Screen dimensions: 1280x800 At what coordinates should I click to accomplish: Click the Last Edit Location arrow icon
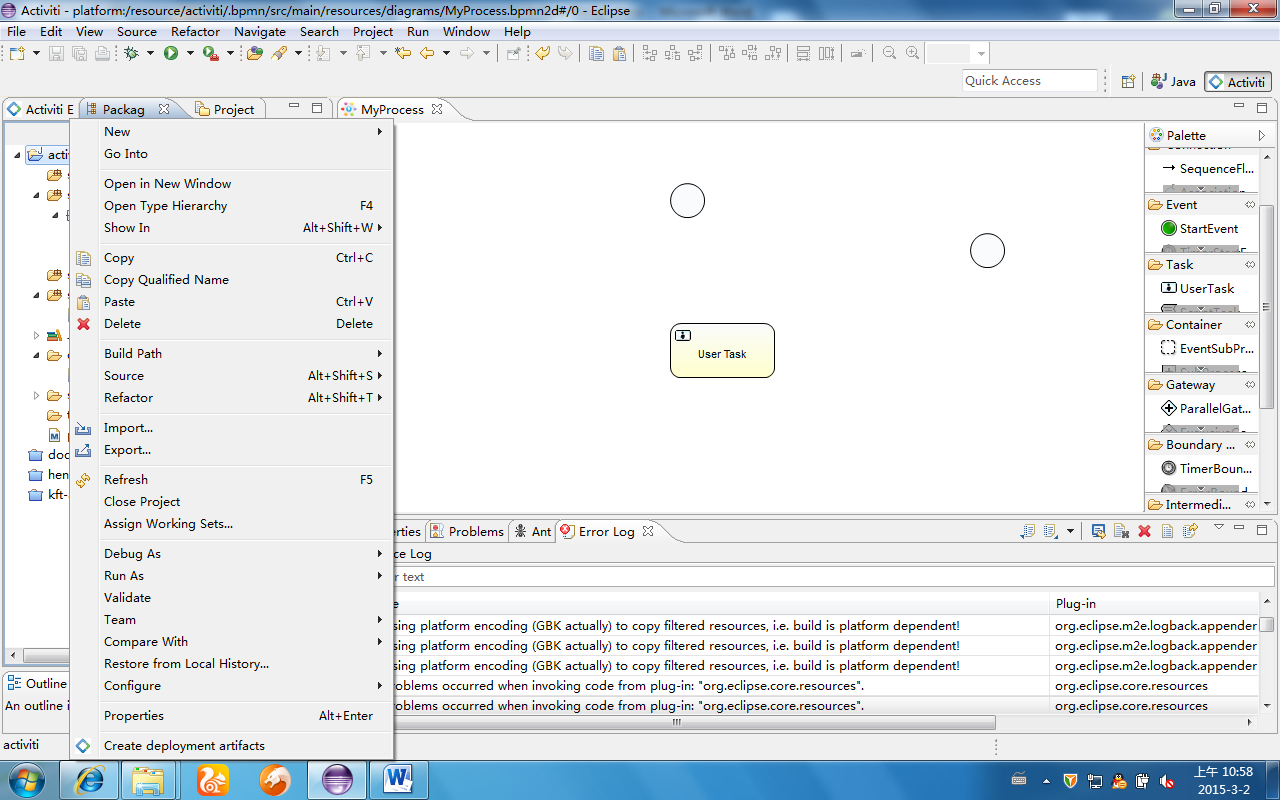click(403, 53)
